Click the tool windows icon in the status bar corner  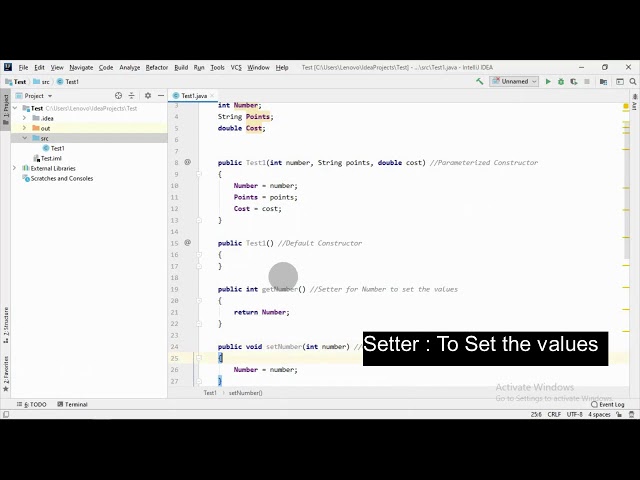[x=6, y=414]
